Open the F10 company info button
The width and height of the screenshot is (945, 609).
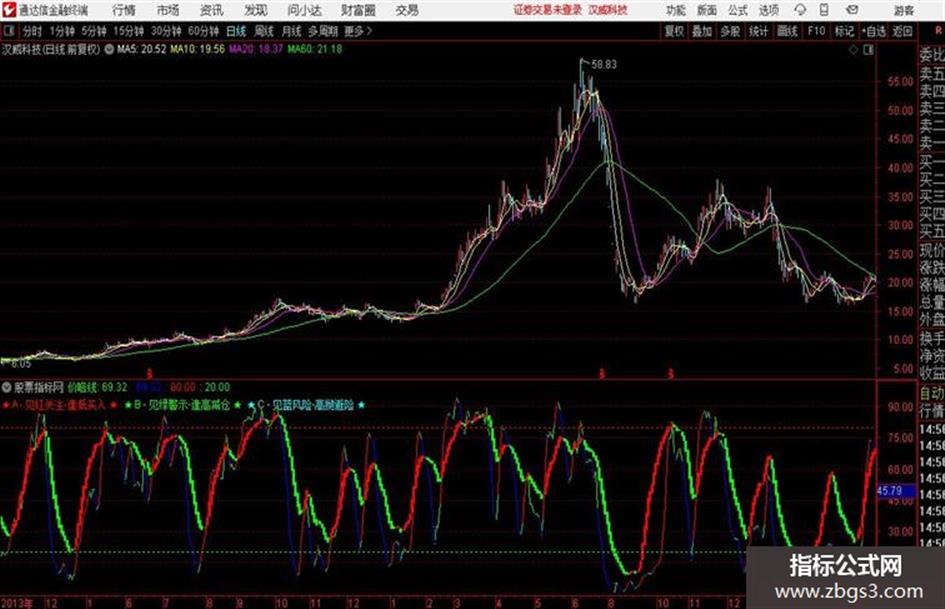point(816,31)
